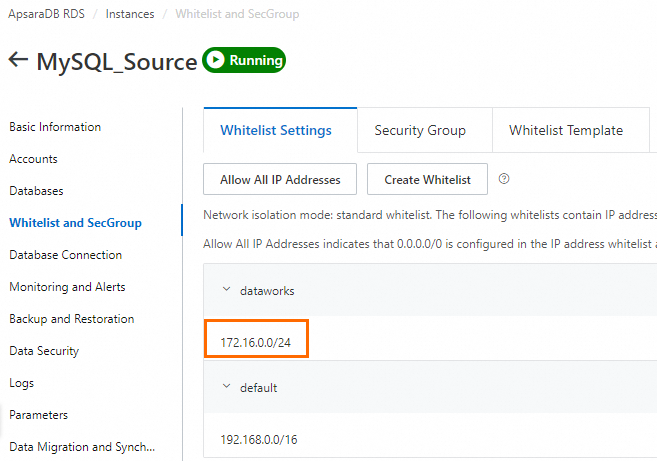Open Monitoring and Alerts
The width and height of the screenshot is (657, 461).
pos(67,287)
